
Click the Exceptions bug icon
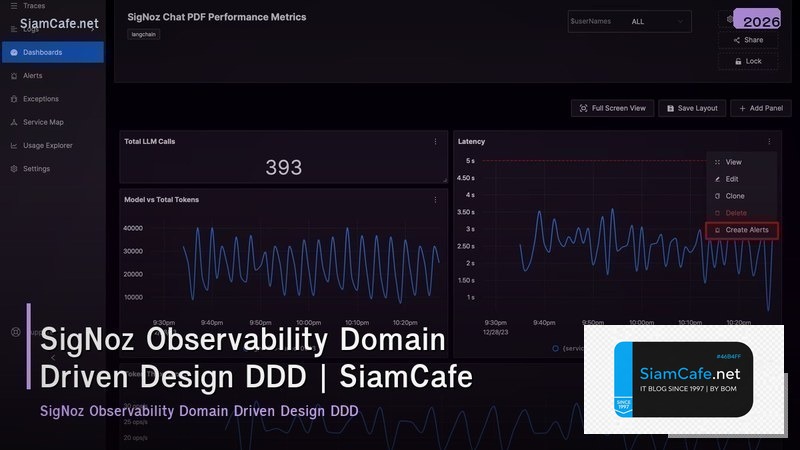tap(14, 99)
